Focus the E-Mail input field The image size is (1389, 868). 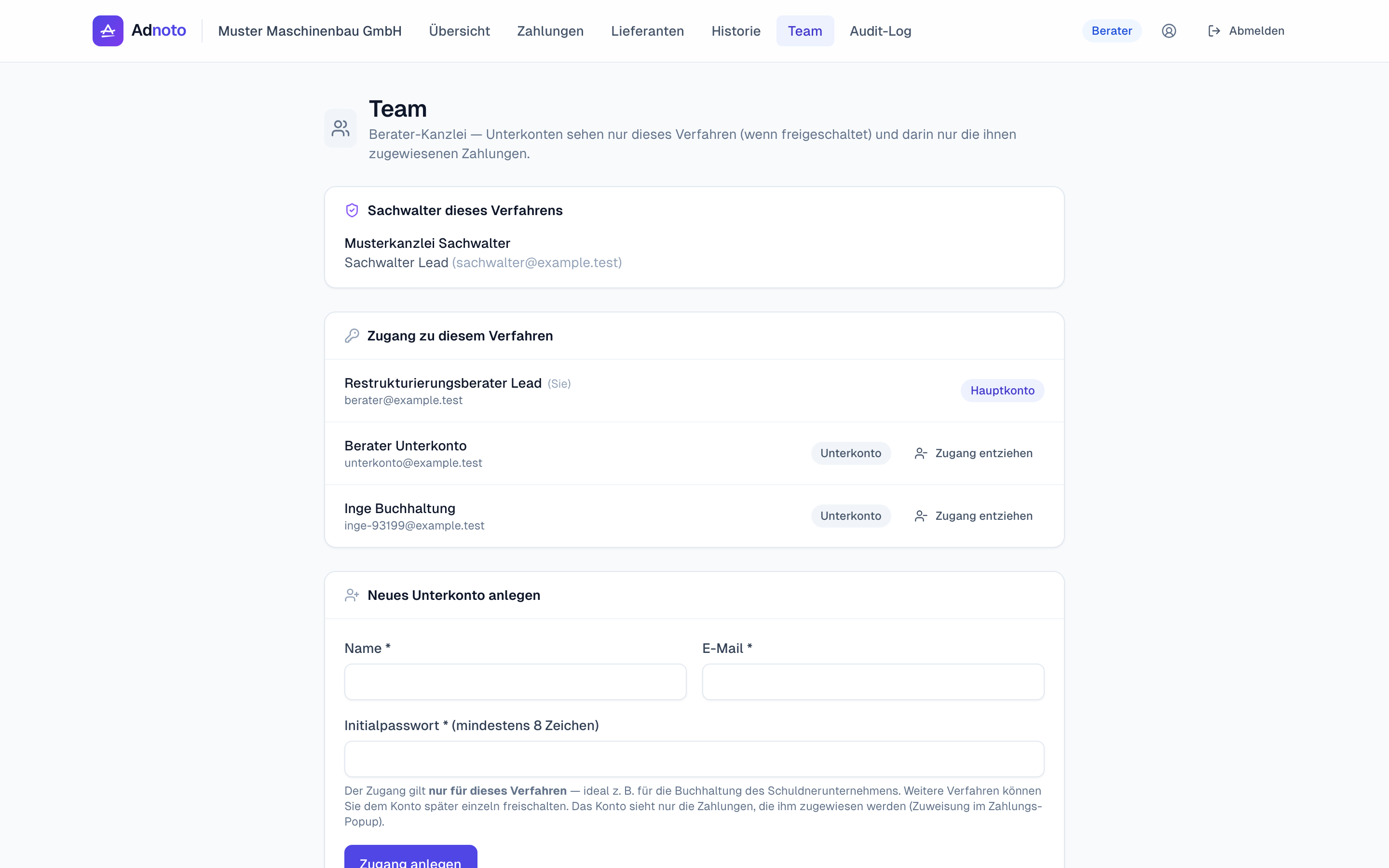(873, 682)
